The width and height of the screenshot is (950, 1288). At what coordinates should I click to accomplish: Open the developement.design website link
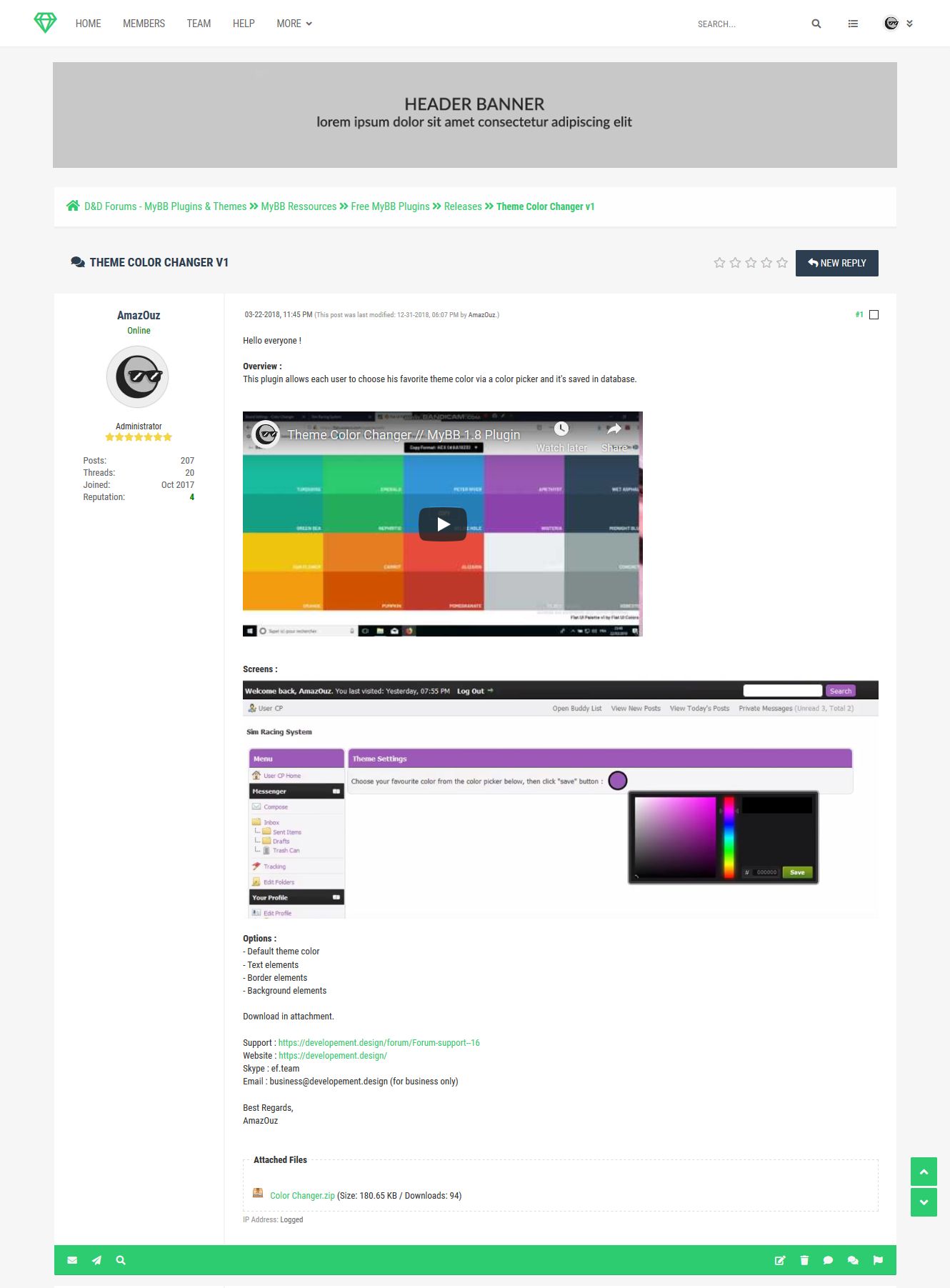coord(333,1056)
